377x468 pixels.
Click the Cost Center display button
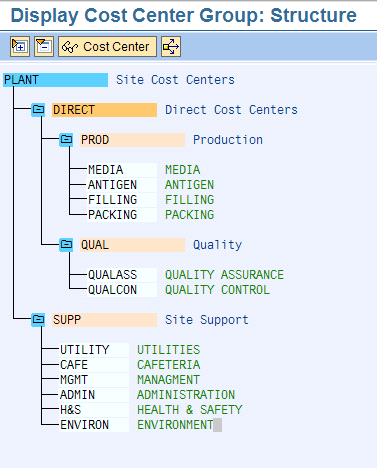click(x=107, y=47)
